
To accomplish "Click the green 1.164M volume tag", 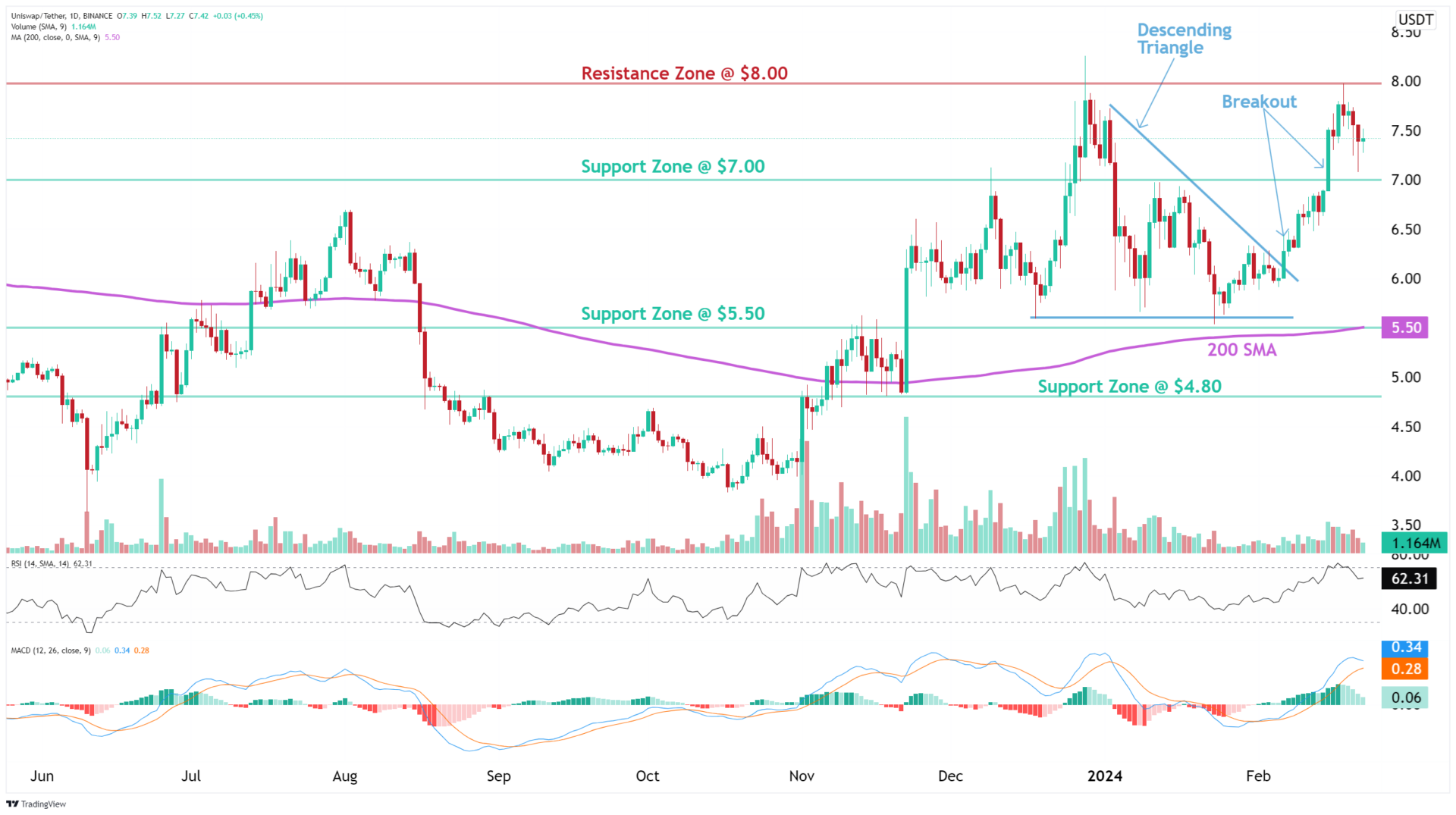I will 1414,543.
